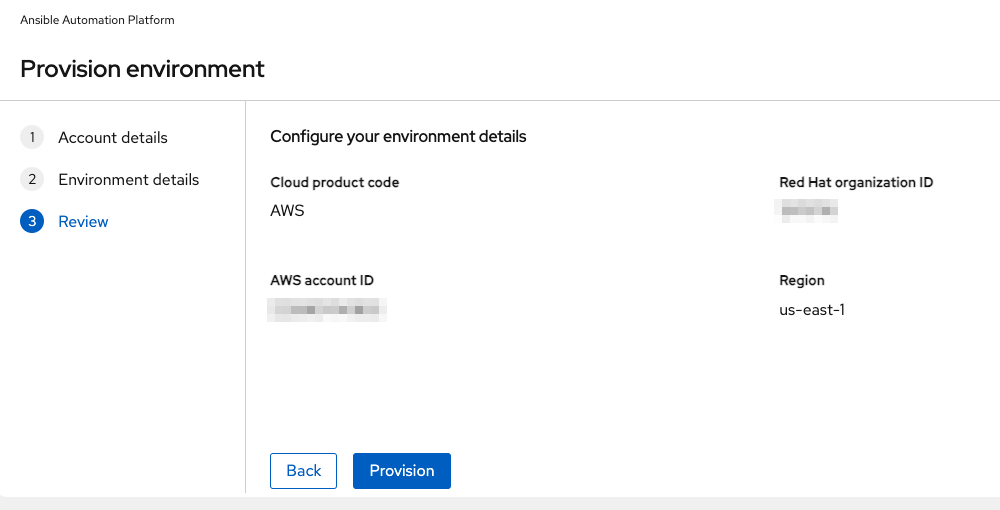Click the 'Cloud product code' label
The image size is (1000, 510).
point(335,182)
